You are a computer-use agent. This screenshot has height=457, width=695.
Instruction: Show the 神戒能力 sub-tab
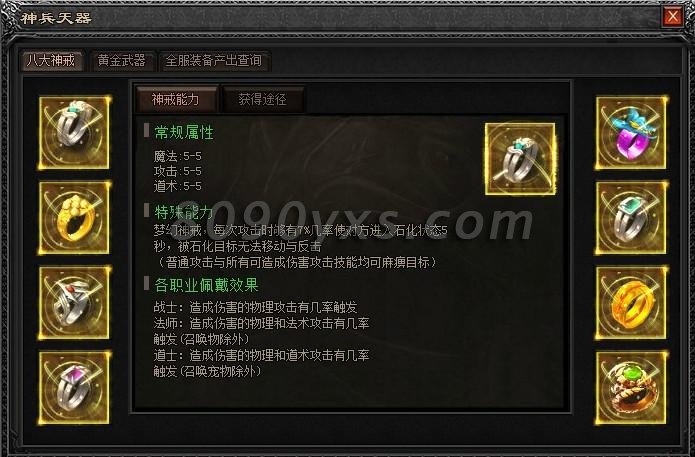coord(176,99)
